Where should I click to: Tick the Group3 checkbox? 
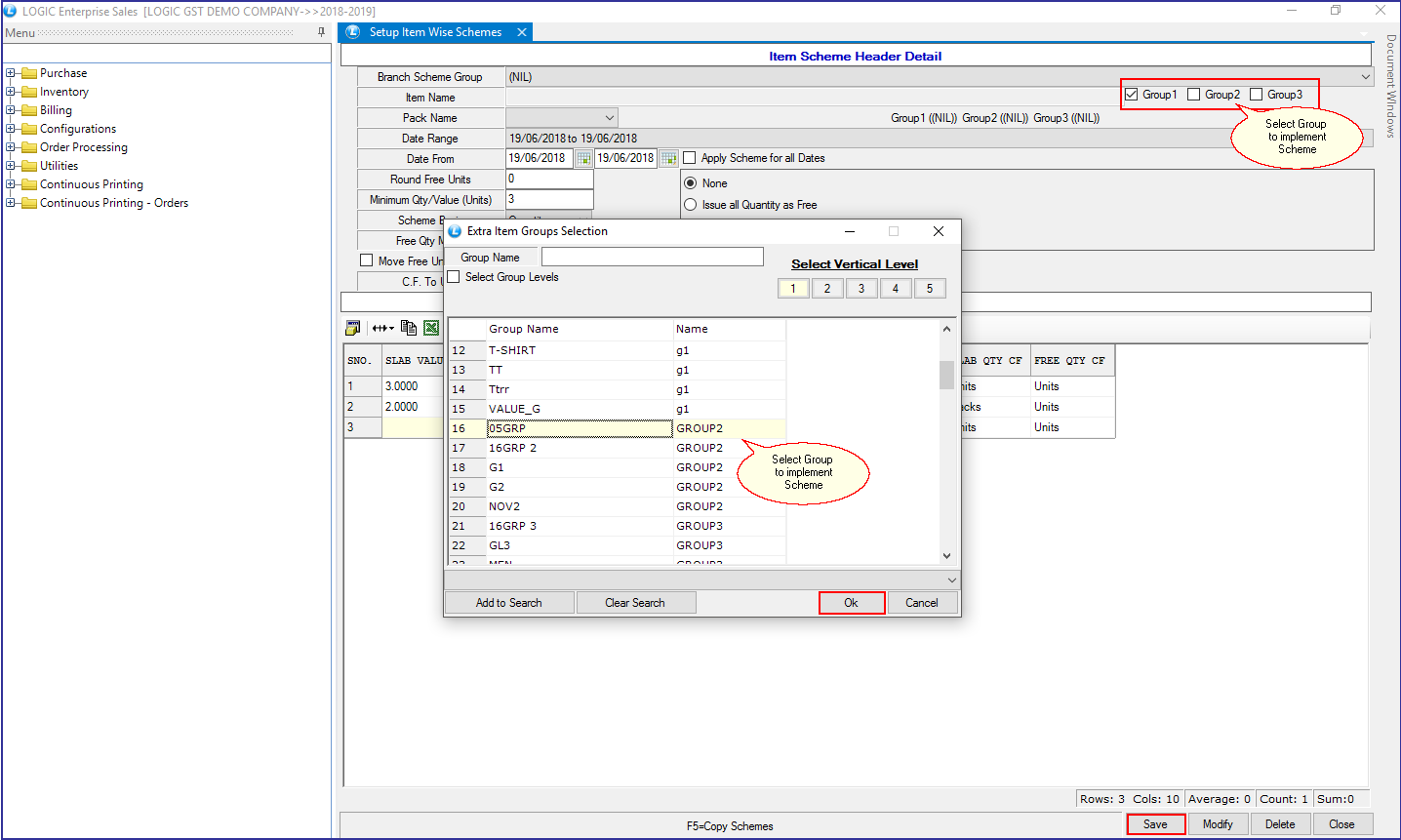tap(1257, 95)
